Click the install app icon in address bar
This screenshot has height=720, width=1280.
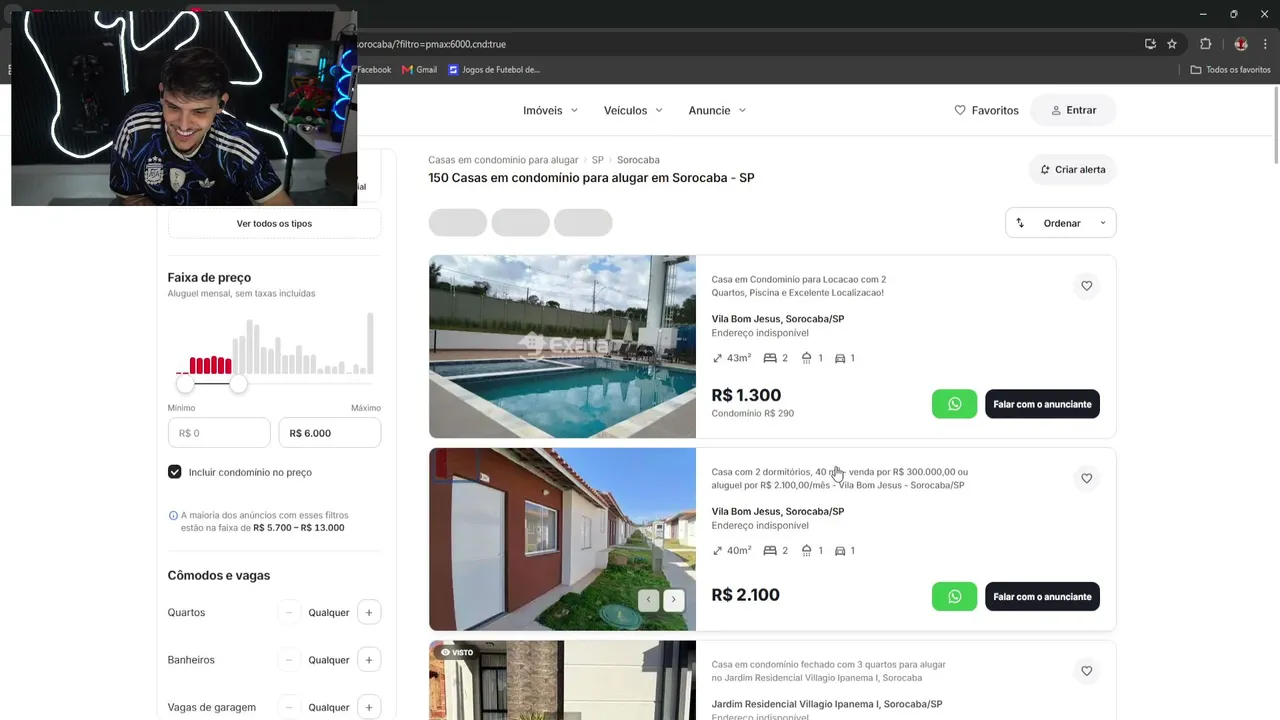click(1150, 44)
